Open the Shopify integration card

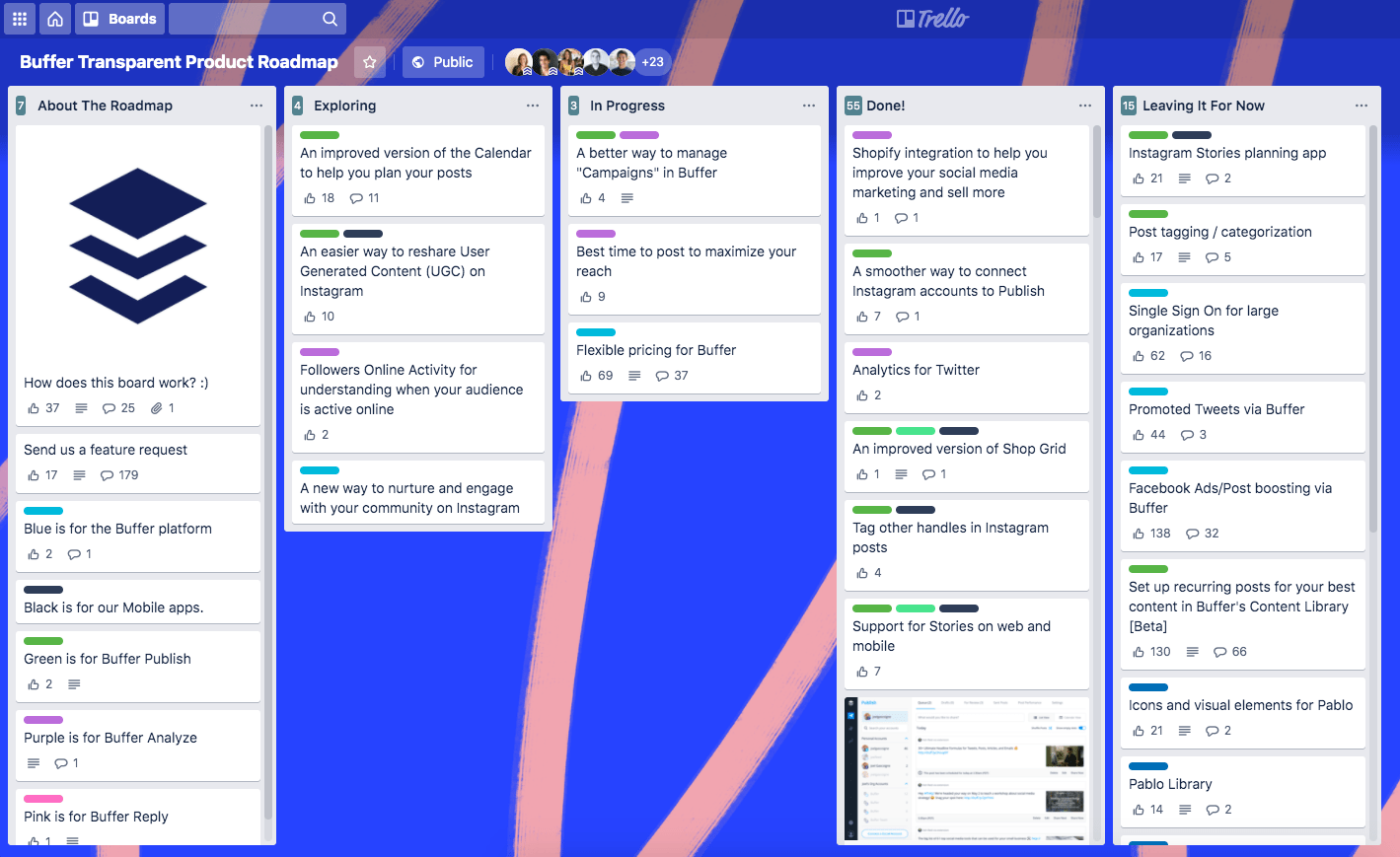tap(967, 180)
